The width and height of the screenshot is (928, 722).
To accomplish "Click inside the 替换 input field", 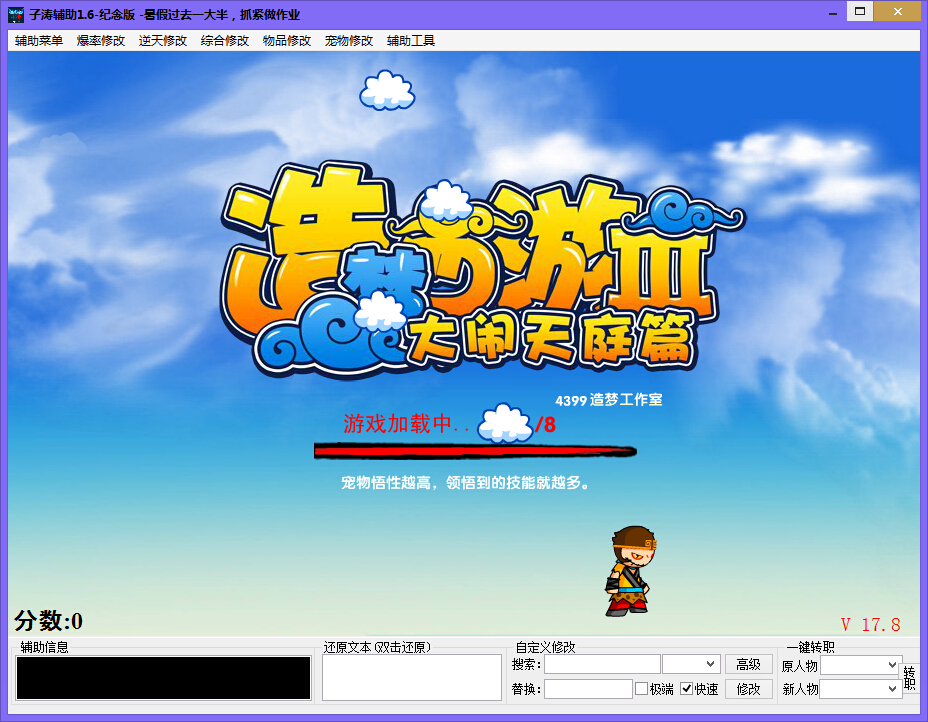I will click(588, 687).
